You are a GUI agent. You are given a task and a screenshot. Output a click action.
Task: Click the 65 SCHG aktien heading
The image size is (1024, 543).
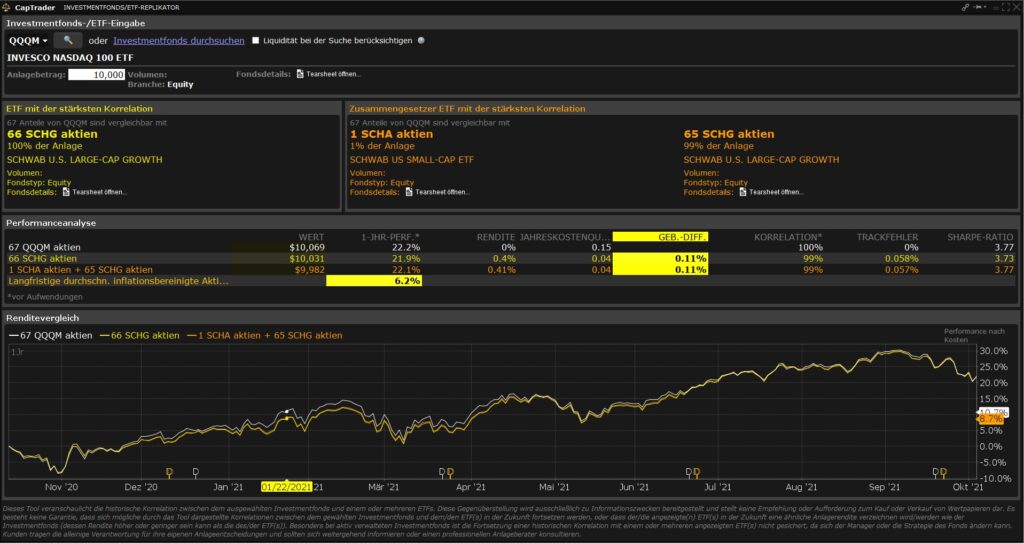pyautogui.click(x=729, y=134)
